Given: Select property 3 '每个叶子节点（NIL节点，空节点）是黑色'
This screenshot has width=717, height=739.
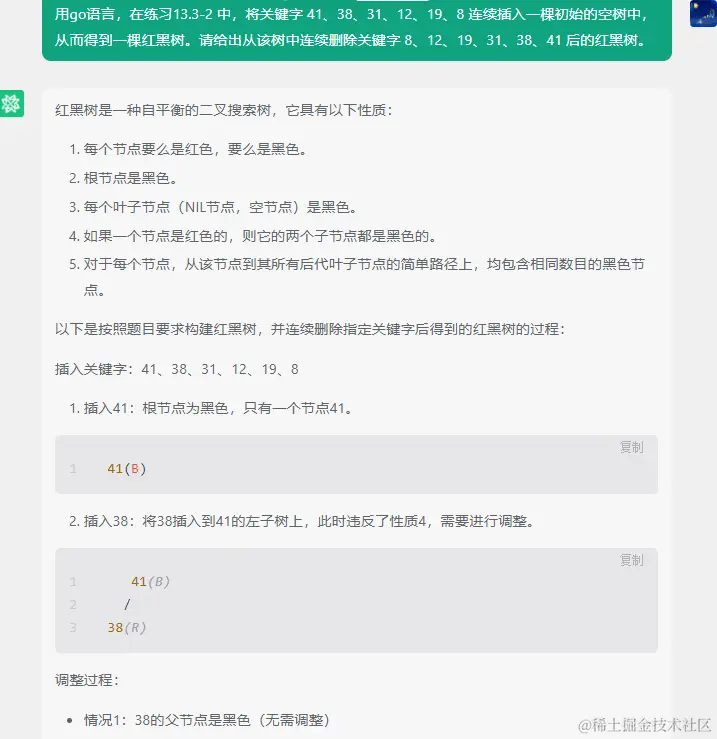Looking at the screenshot, I should 216,207.
